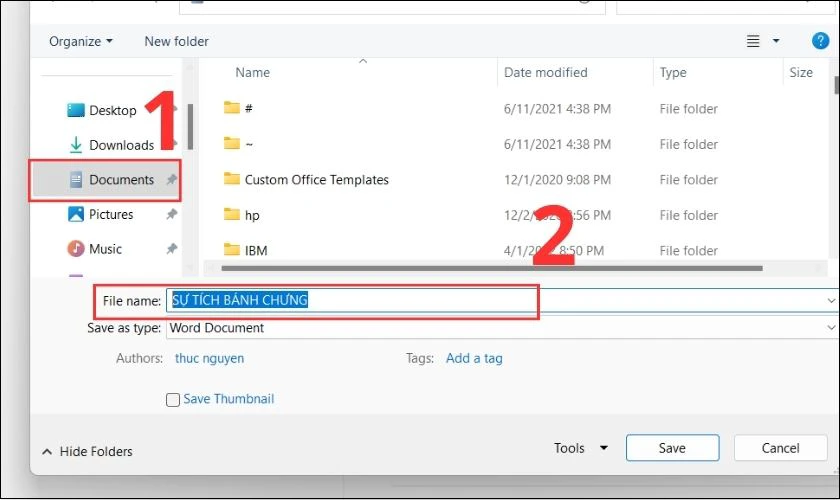Open the File name dropdown arrow

pyautogui.click(x=831, y=301)
